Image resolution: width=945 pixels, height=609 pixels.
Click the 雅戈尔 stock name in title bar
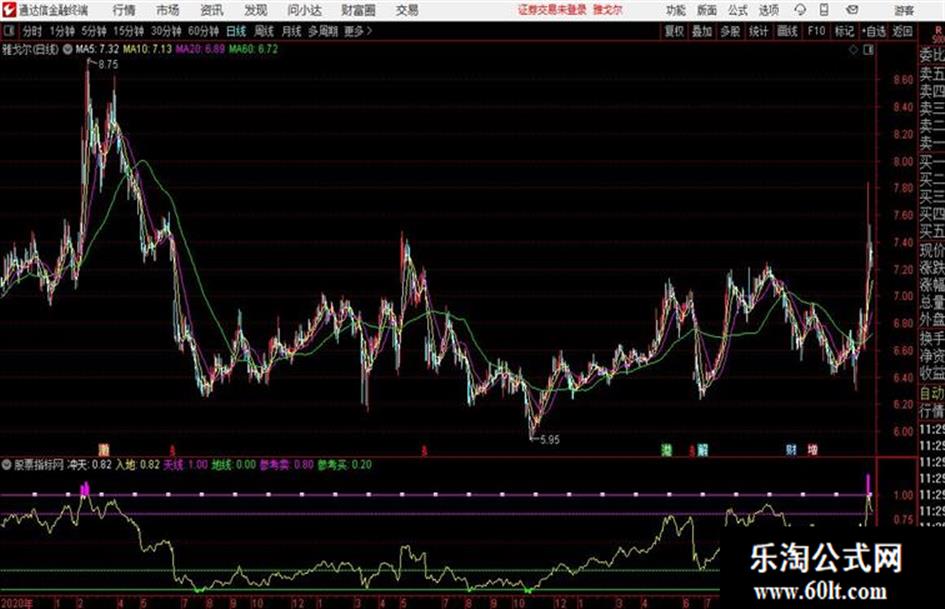608,10
